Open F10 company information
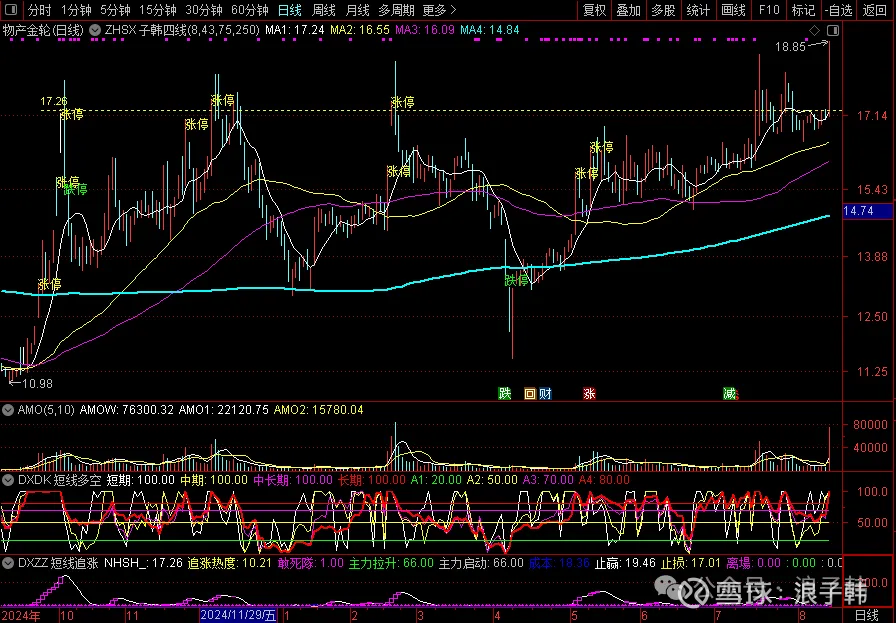 (769, 10)
